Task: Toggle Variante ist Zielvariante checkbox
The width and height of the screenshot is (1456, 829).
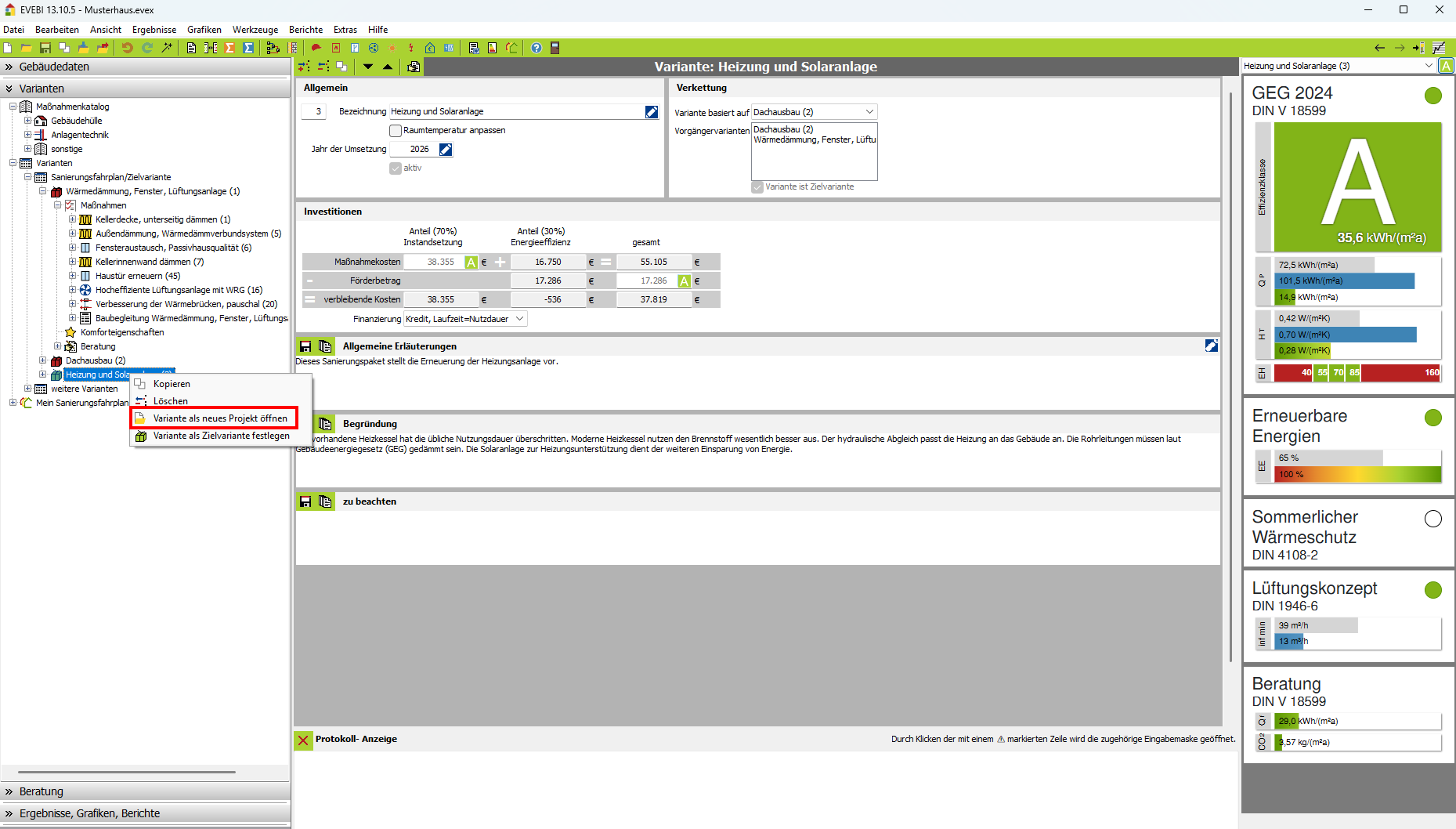Action: [757, 187]
